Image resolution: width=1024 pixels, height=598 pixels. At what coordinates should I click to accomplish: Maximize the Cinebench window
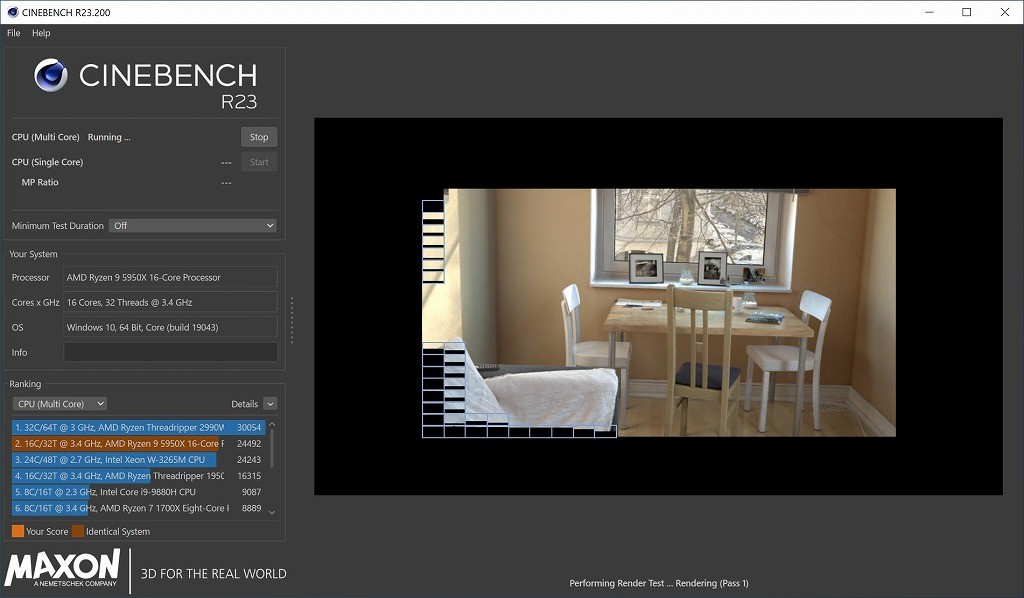[x=966, y=12]
